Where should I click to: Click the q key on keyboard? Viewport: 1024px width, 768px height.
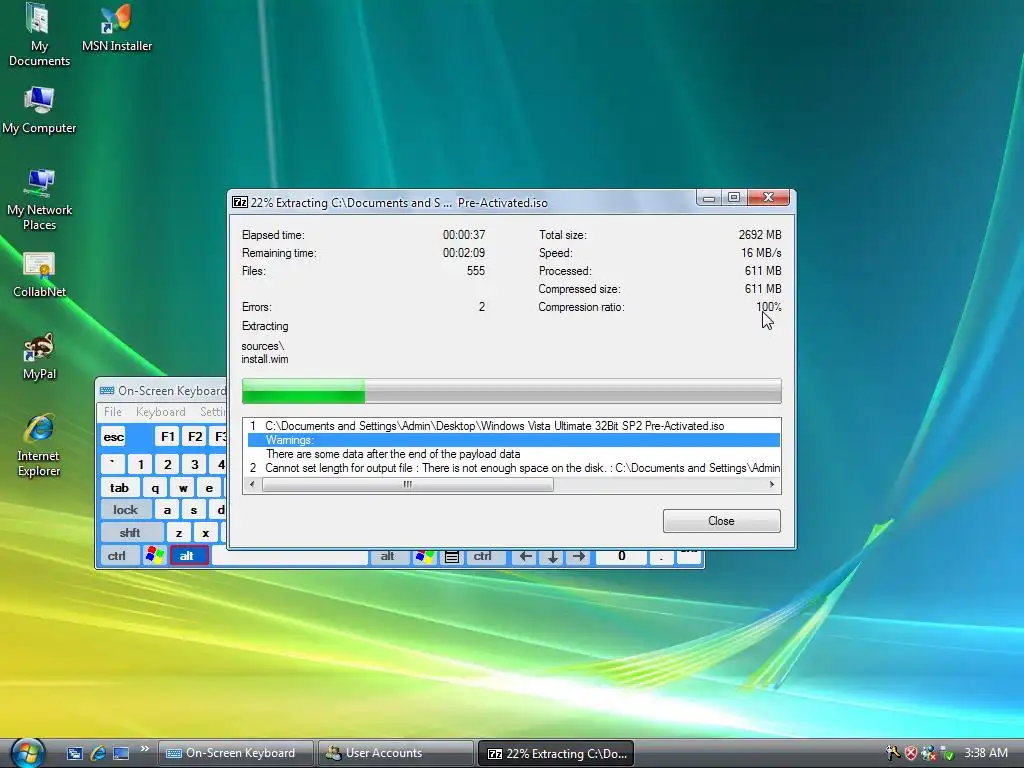tap(155, 487)
